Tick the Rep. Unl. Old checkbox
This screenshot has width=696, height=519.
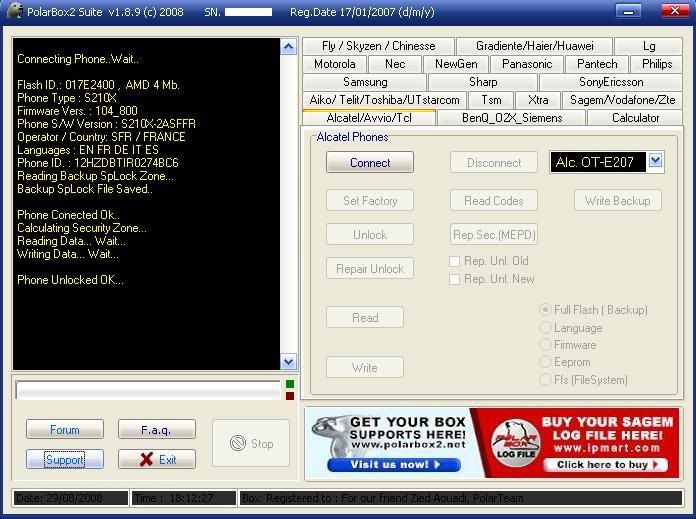(x=454, y=261)
